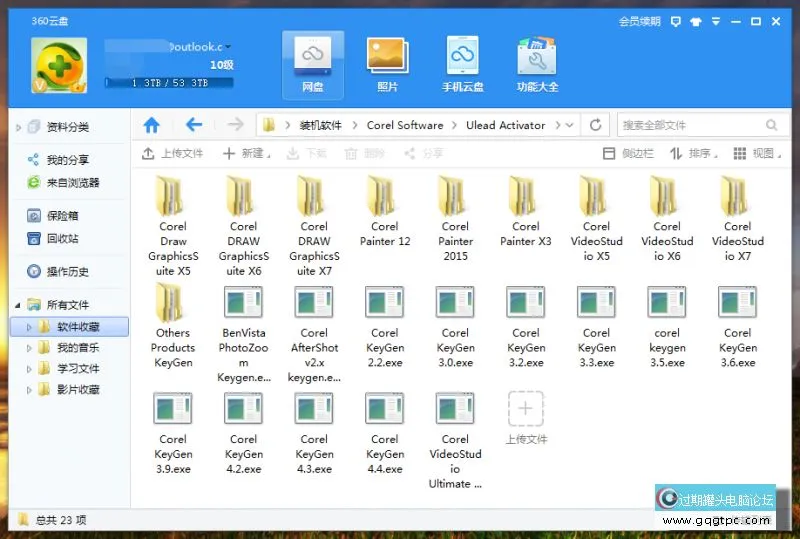
Task: Select Corel VideoStudio X7 folder
Action: pyautogui.click(x=737, y=218)
